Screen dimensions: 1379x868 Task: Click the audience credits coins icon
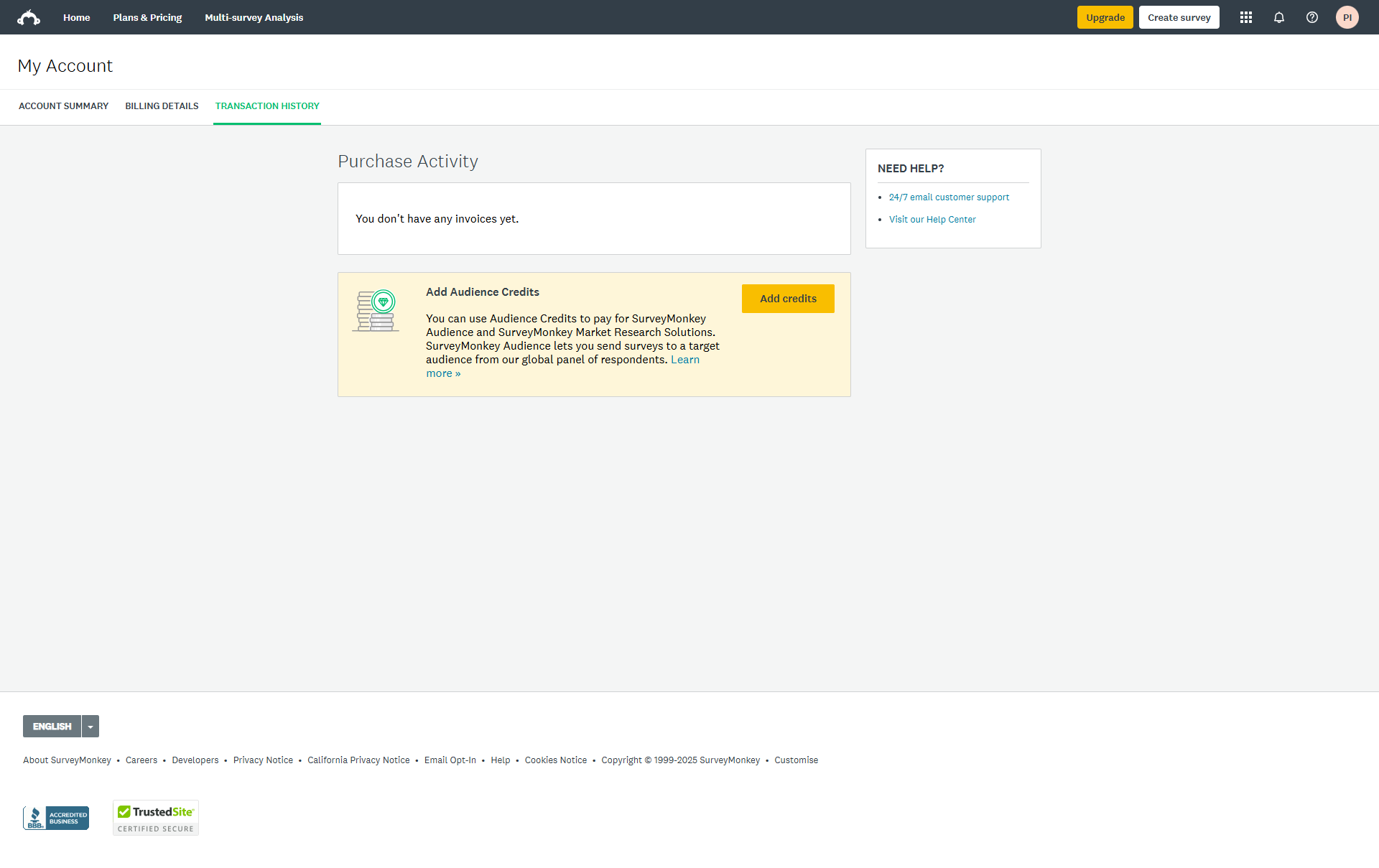point(376,311)
